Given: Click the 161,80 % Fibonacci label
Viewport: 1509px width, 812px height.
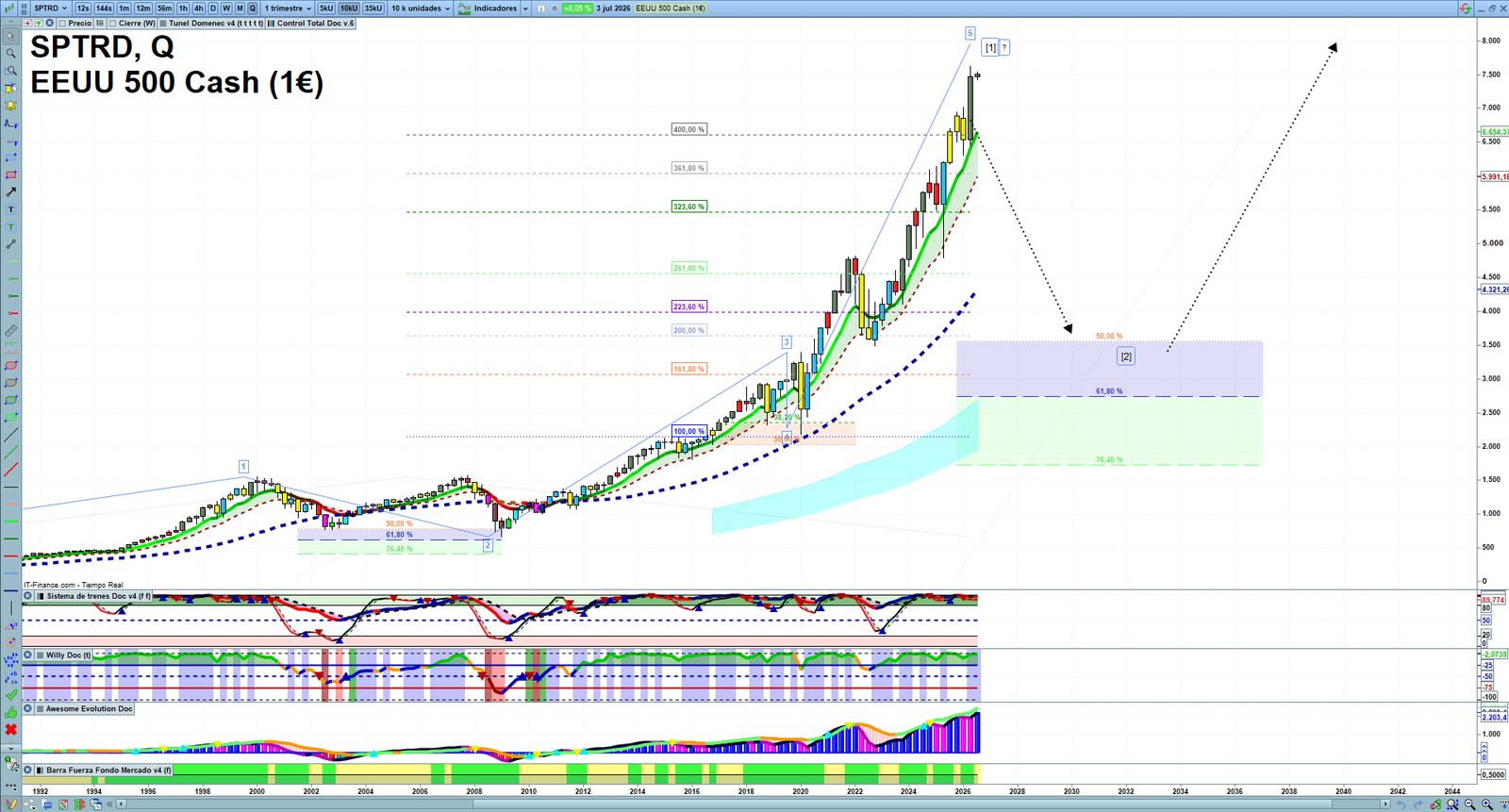Looking at the screenshot, I should (688, 369).
